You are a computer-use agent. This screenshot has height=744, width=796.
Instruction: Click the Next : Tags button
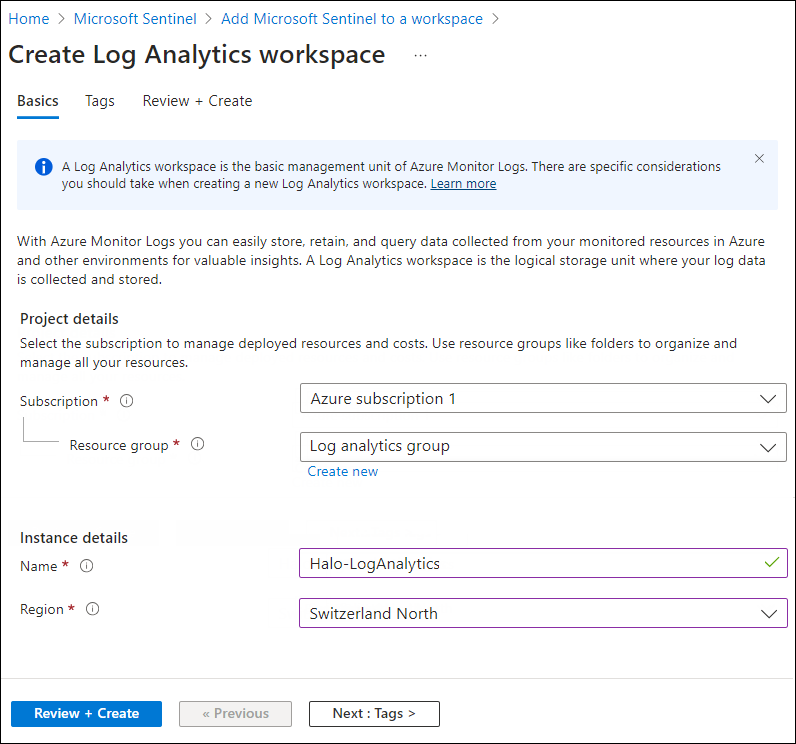[x=374, y=714]
